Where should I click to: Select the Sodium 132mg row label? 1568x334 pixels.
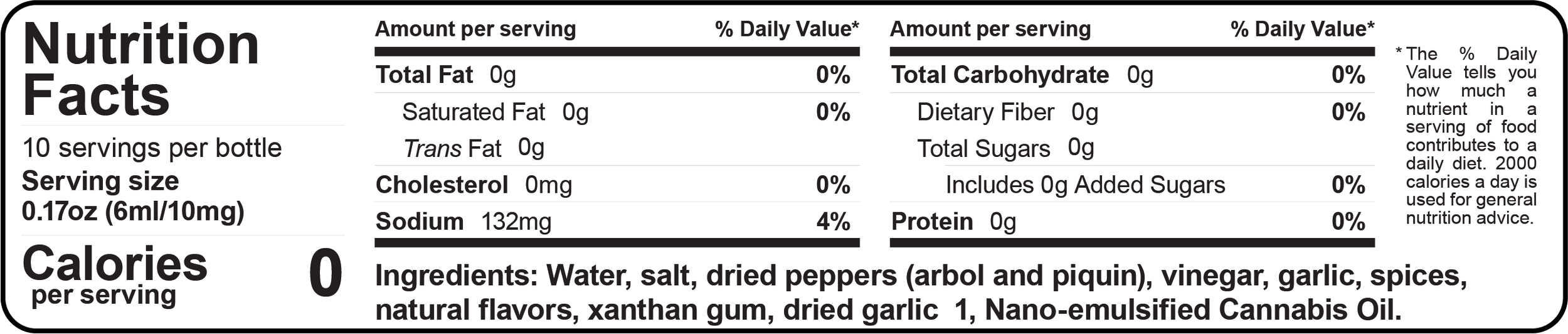(464, 222)
